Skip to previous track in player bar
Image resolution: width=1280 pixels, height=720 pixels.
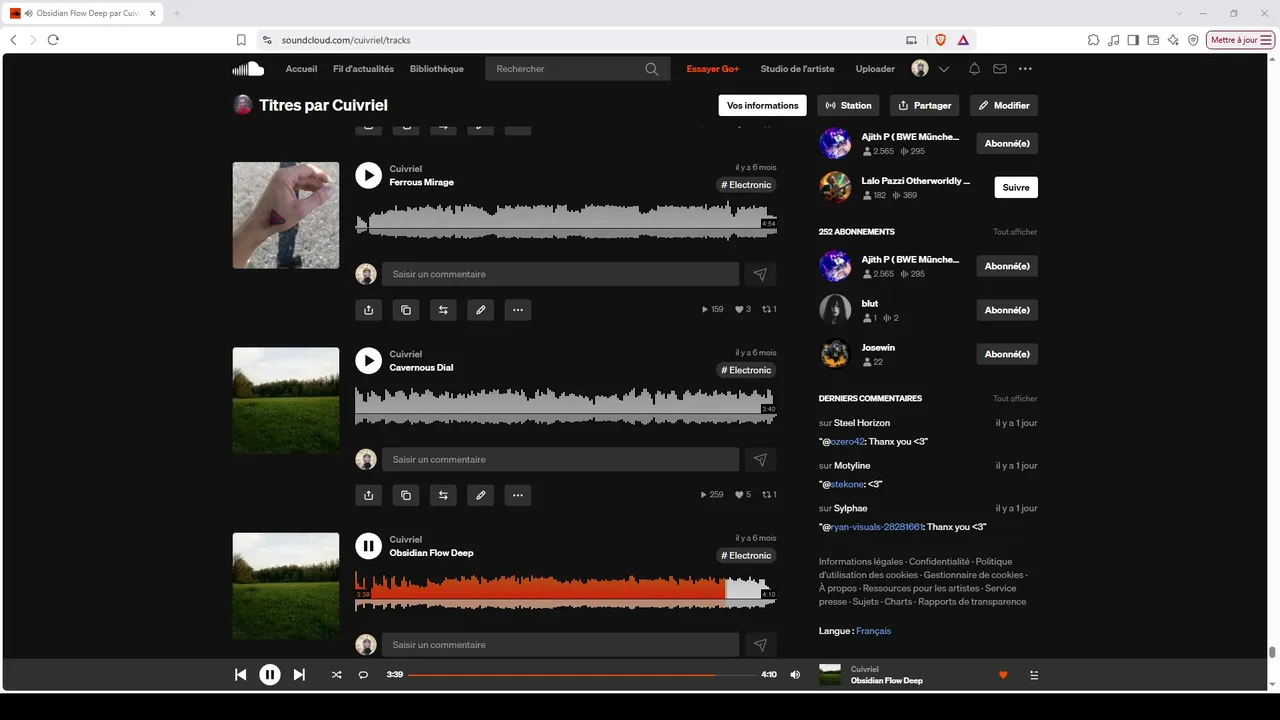[240, 675]
